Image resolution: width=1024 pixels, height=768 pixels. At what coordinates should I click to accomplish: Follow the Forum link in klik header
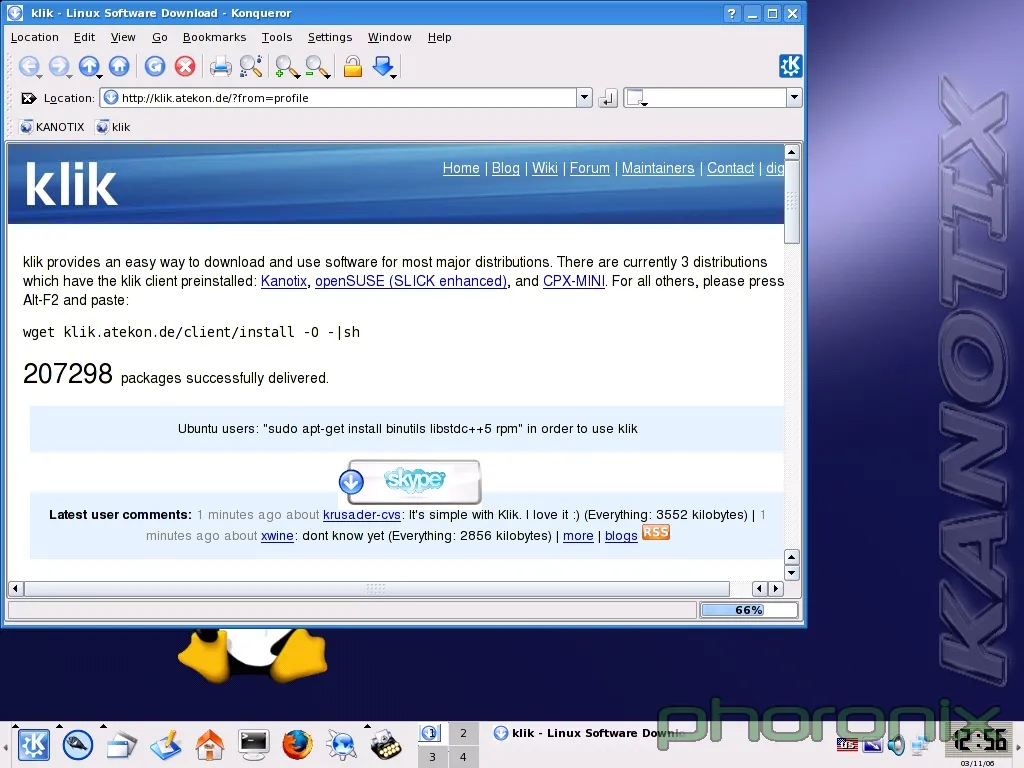[x=590, y=168]
